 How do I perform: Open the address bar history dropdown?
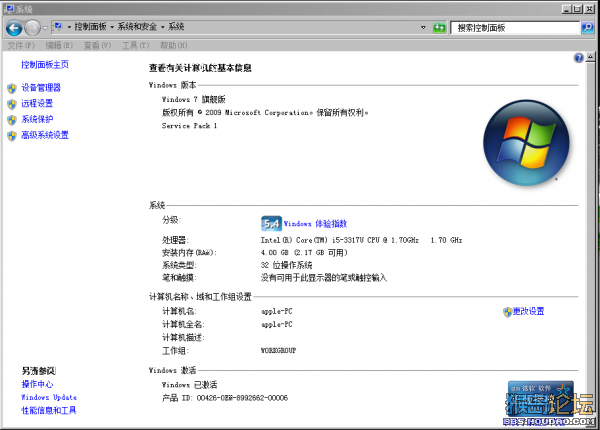click(423, 27)
